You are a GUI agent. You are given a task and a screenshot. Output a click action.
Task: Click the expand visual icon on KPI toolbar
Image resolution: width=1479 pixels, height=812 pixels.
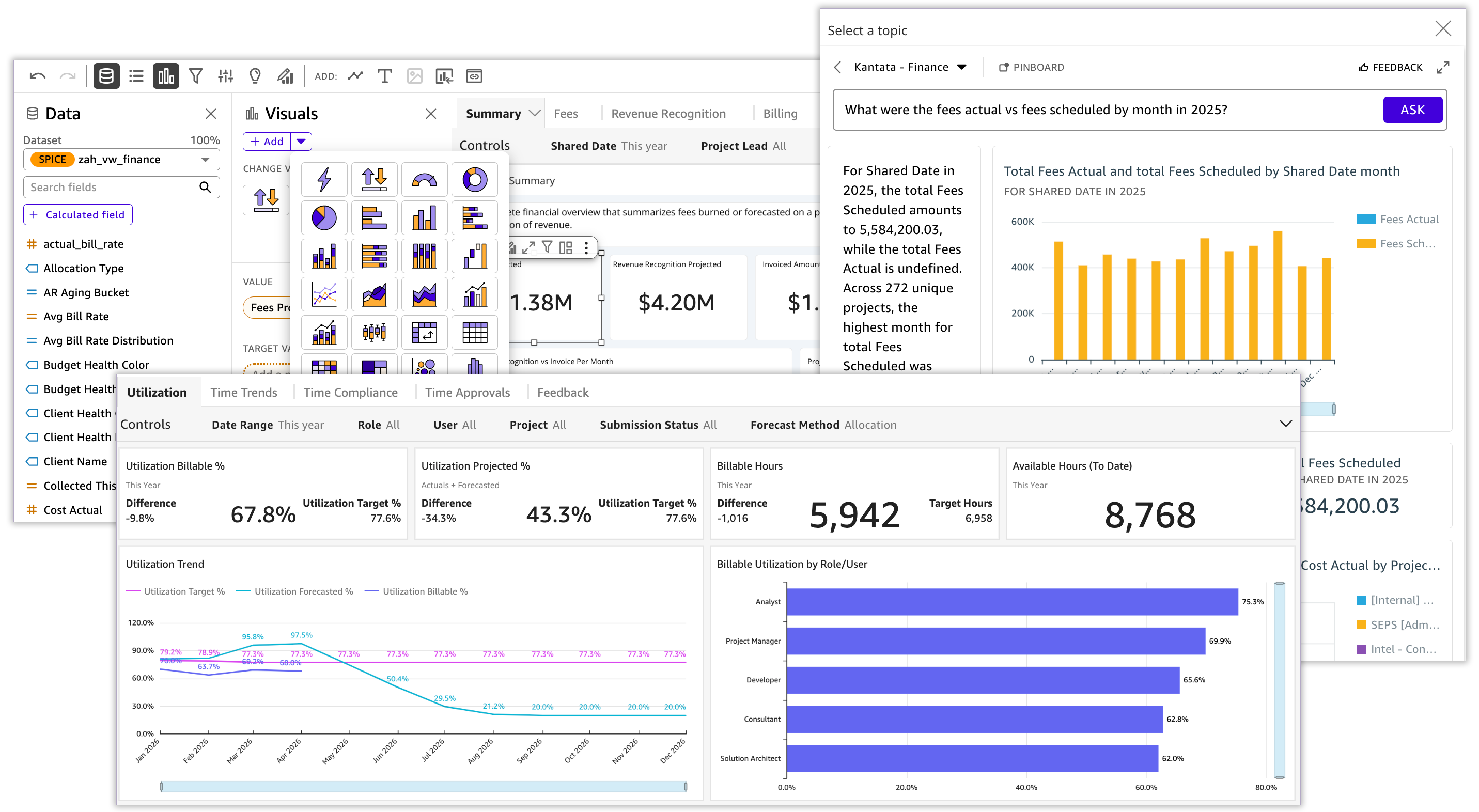pos(528,247)
